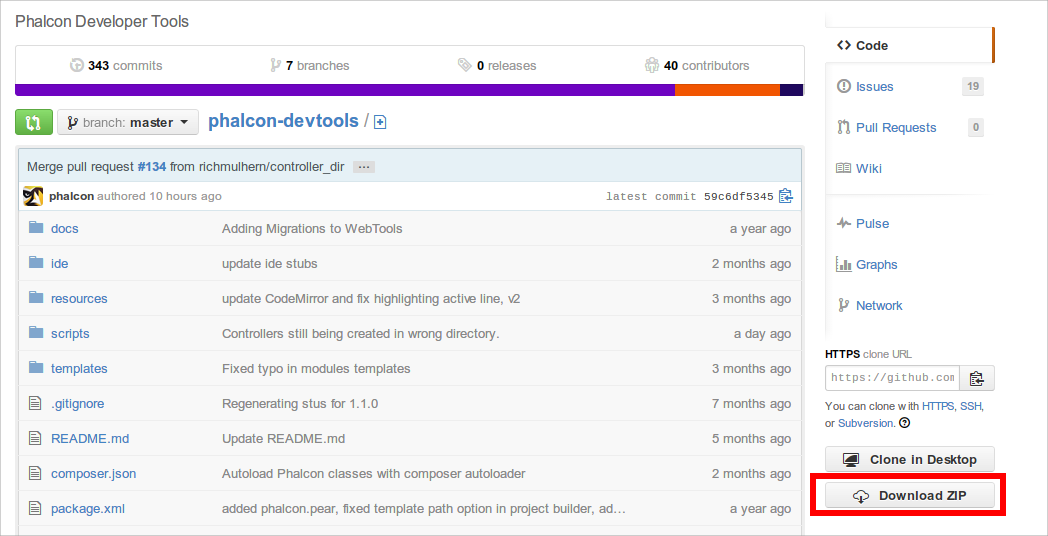Open commit 'update ide stubs'
Screen dimensions: 1048x536
tap(269, 263)
